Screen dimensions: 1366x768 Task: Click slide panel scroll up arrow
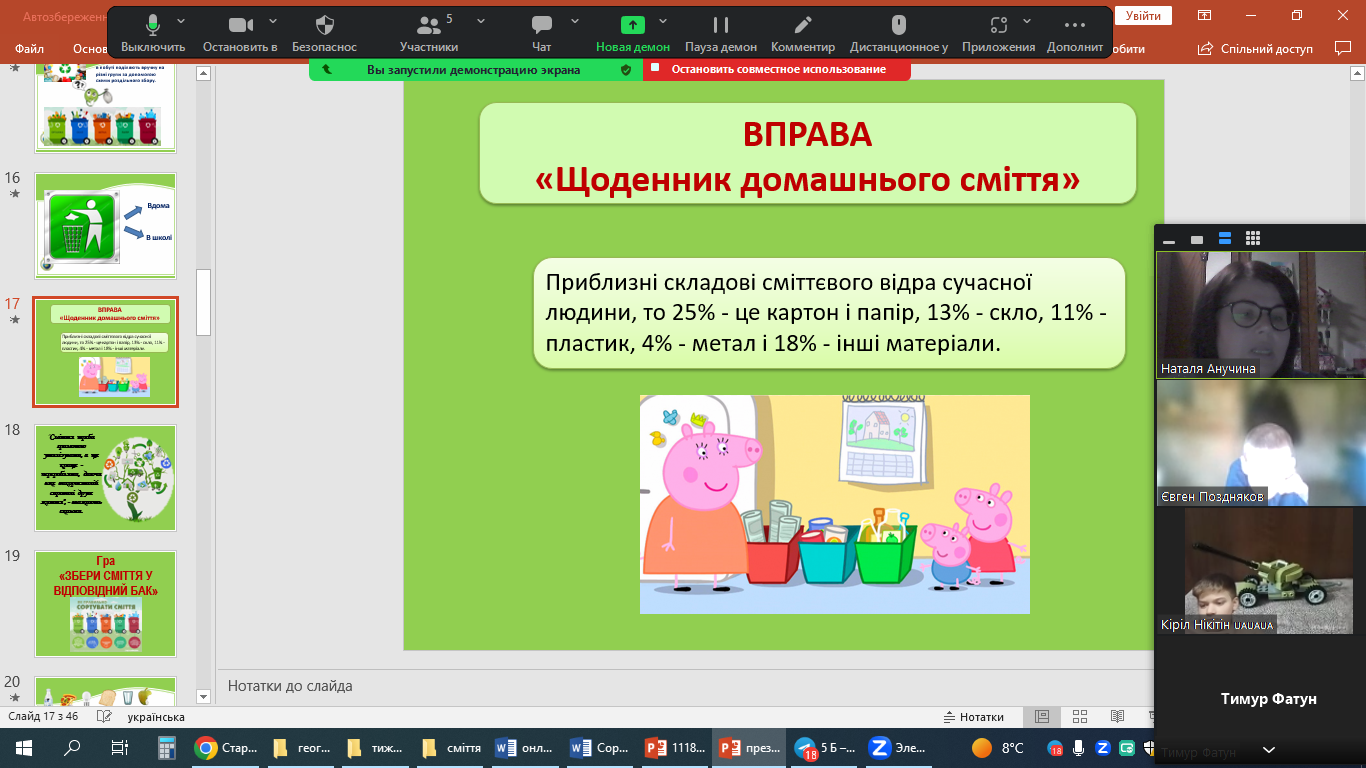click(203, 73)
